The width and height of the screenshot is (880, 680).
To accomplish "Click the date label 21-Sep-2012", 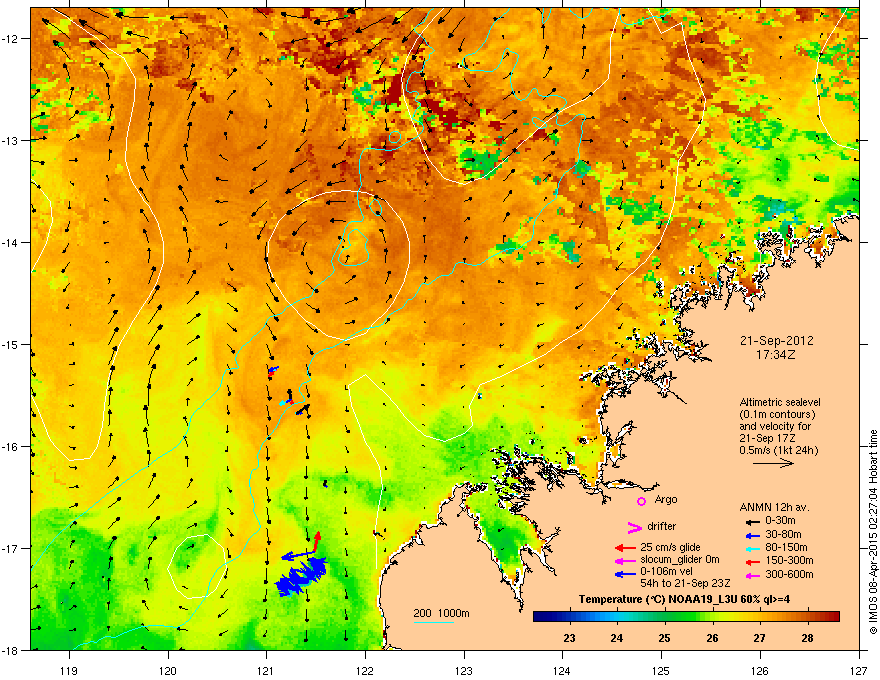I will coord(776,341).
